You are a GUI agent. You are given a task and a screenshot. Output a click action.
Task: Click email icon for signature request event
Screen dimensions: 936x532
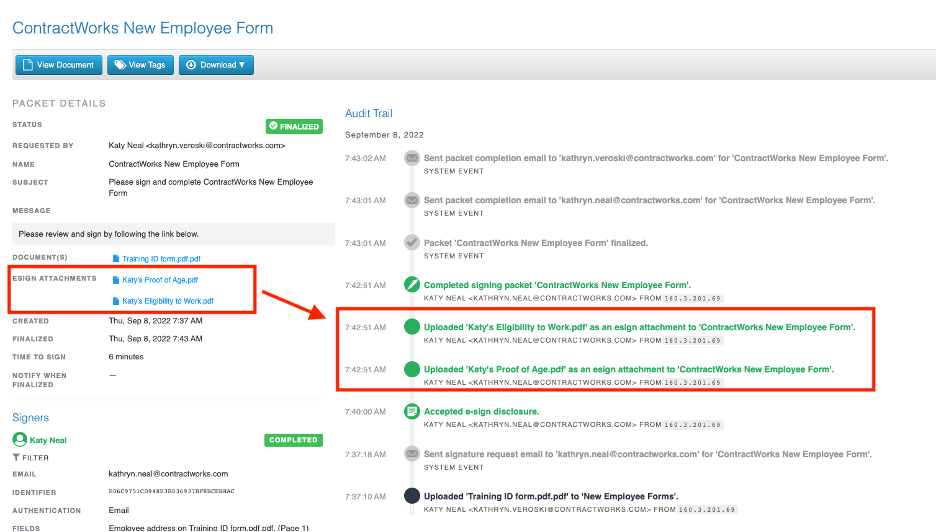point(412,454)
